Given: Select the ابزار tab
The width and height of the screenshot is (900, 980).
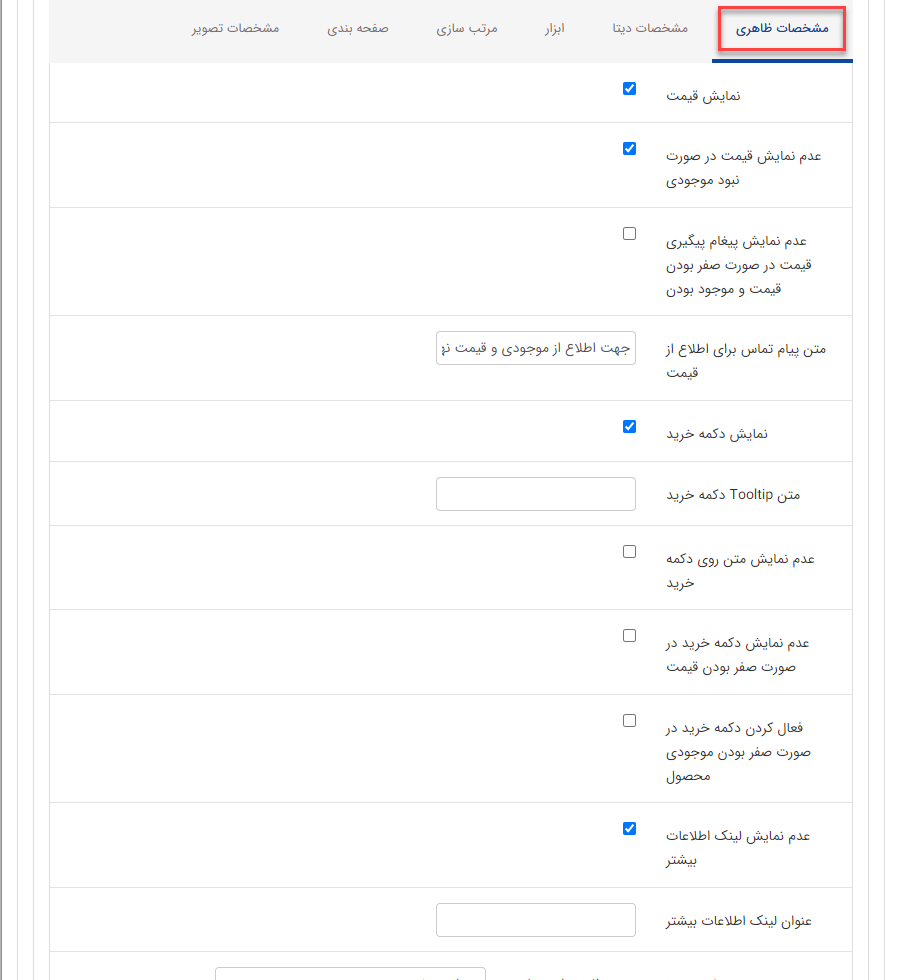Looking at the screenshot, I should 553,29.
